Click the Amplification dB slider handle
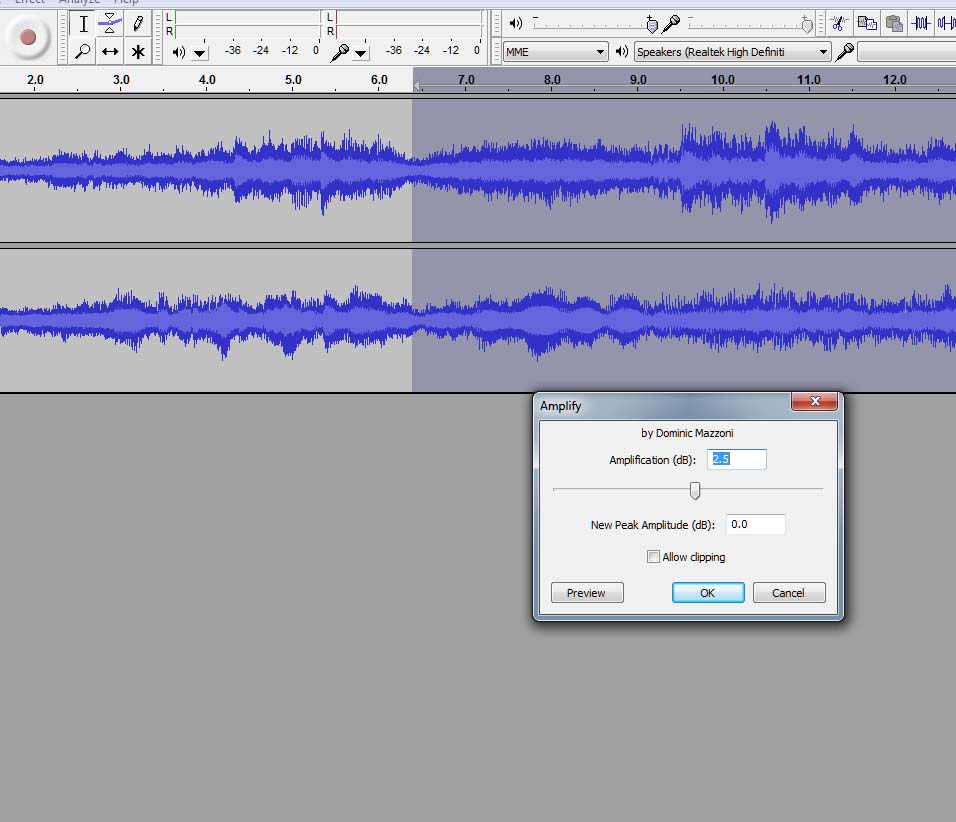This screenshot has height=822, width=956. click(695, 490)
